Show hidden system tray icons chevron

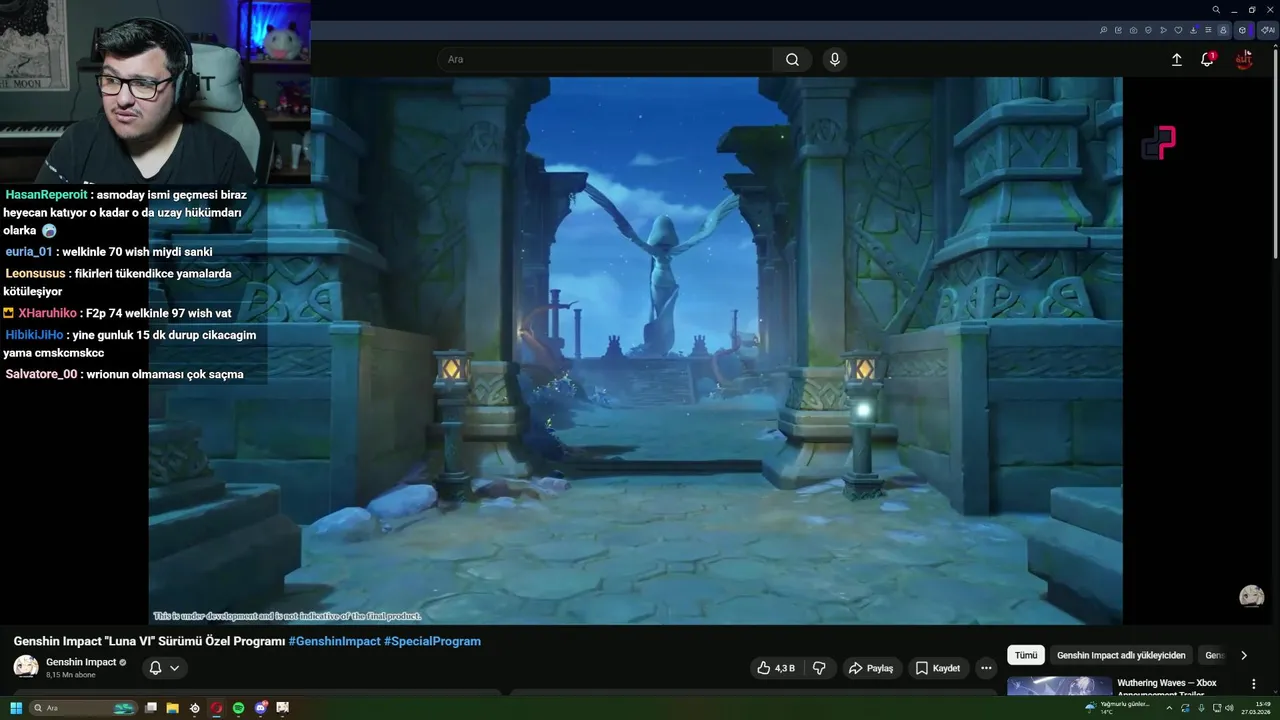1169,708
